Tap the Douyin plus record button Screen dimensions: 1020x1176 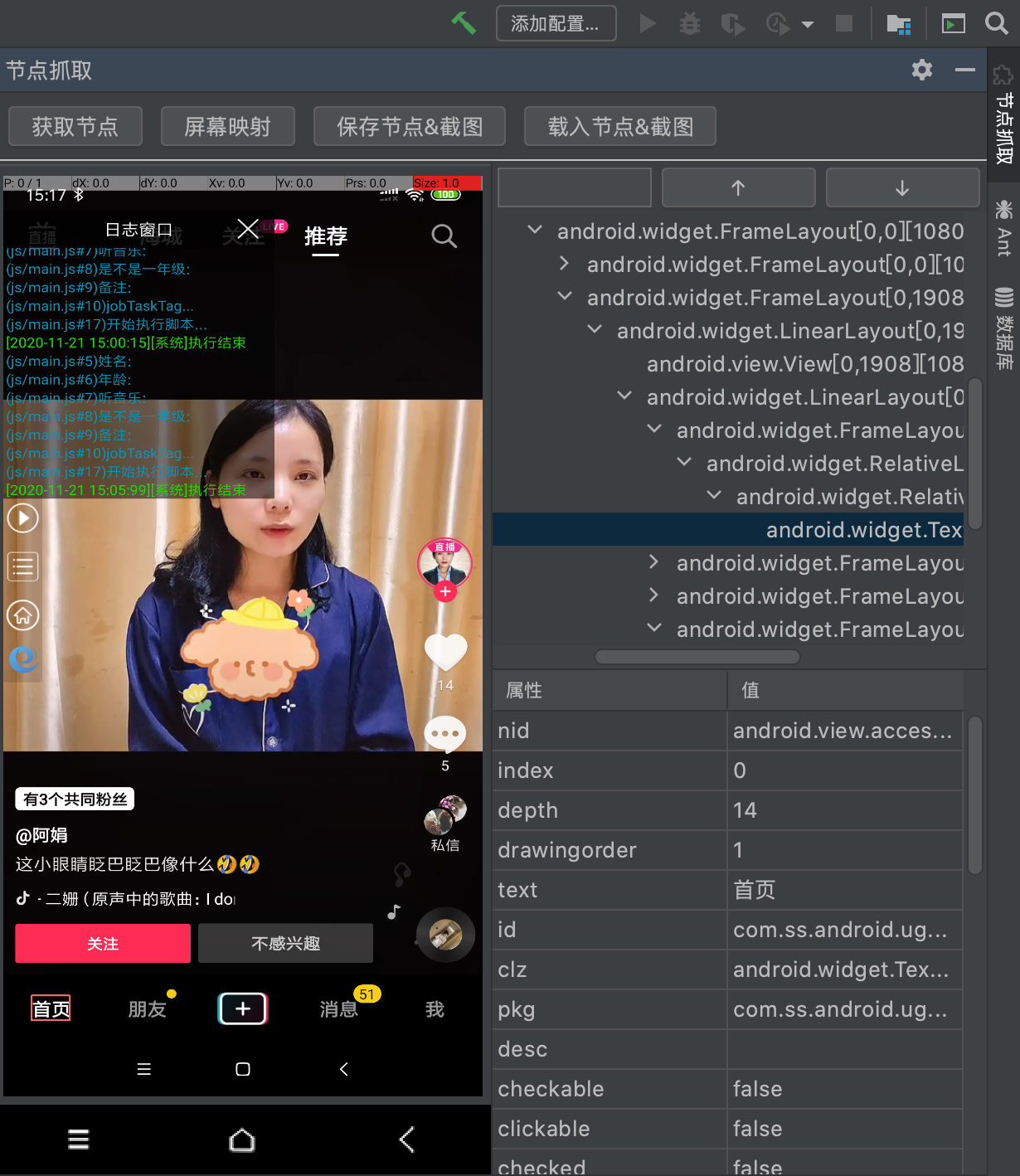tap(241, 1008)
